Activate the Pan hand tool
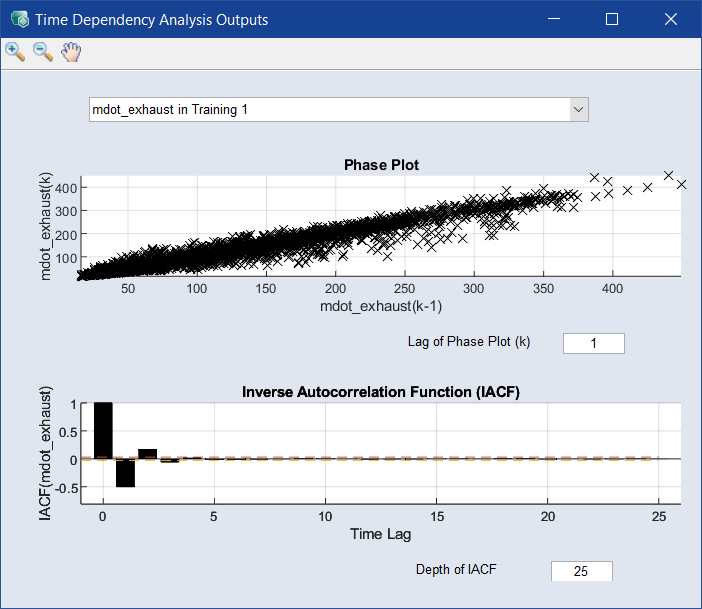The image size is (702, 609). tap(70, 52)
